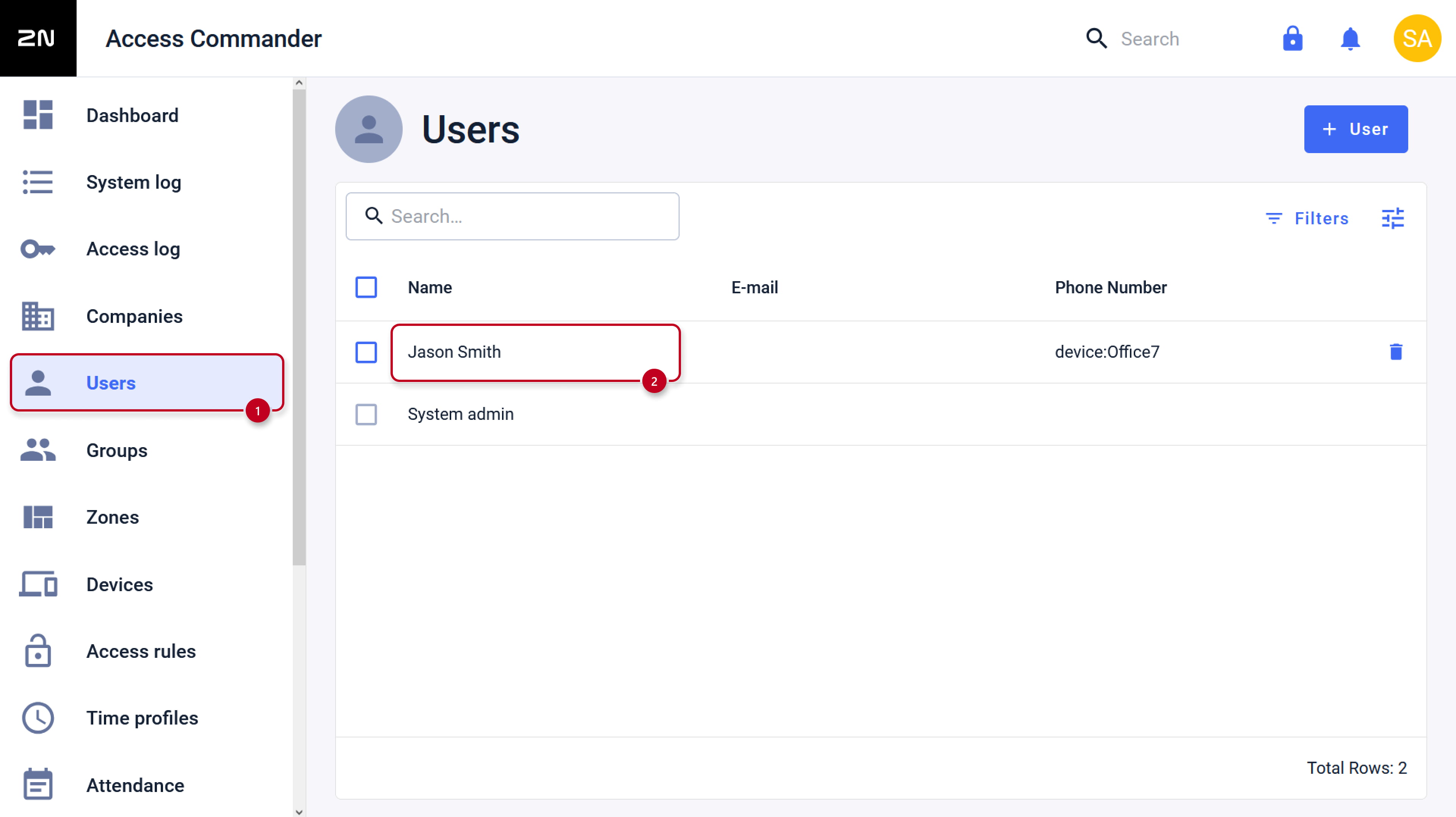Image resolution: width=1456 pixels, height=817 pixels.
Task: Delete Jason Smith via trash icon
Action: pyautogui.click(x=1395, y=351)
